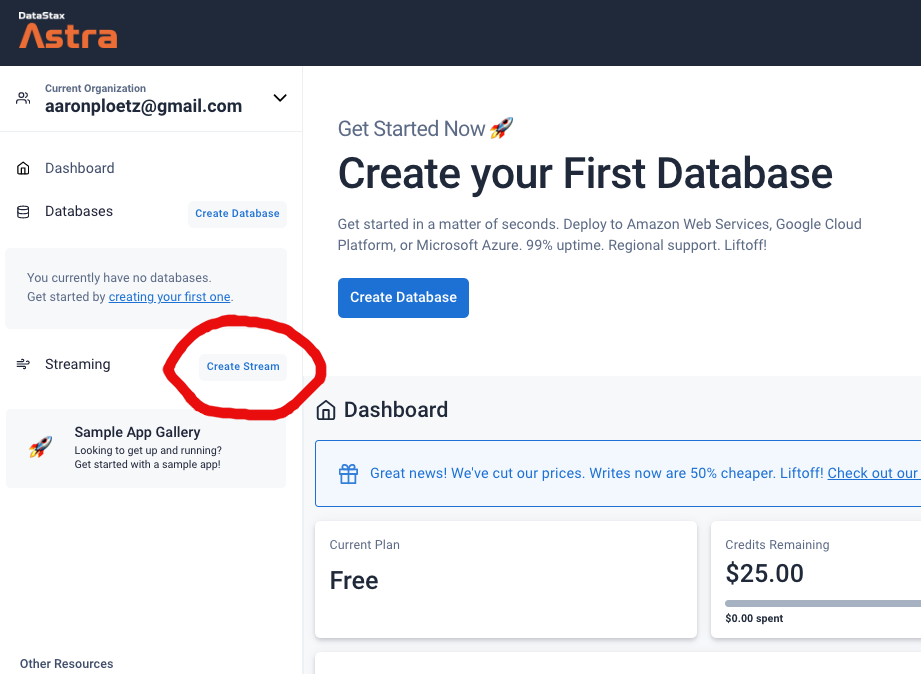Click the gift icon in news banner
This screenshot has width=921, height=674.
pyautogui.click(x=348, y=474)
